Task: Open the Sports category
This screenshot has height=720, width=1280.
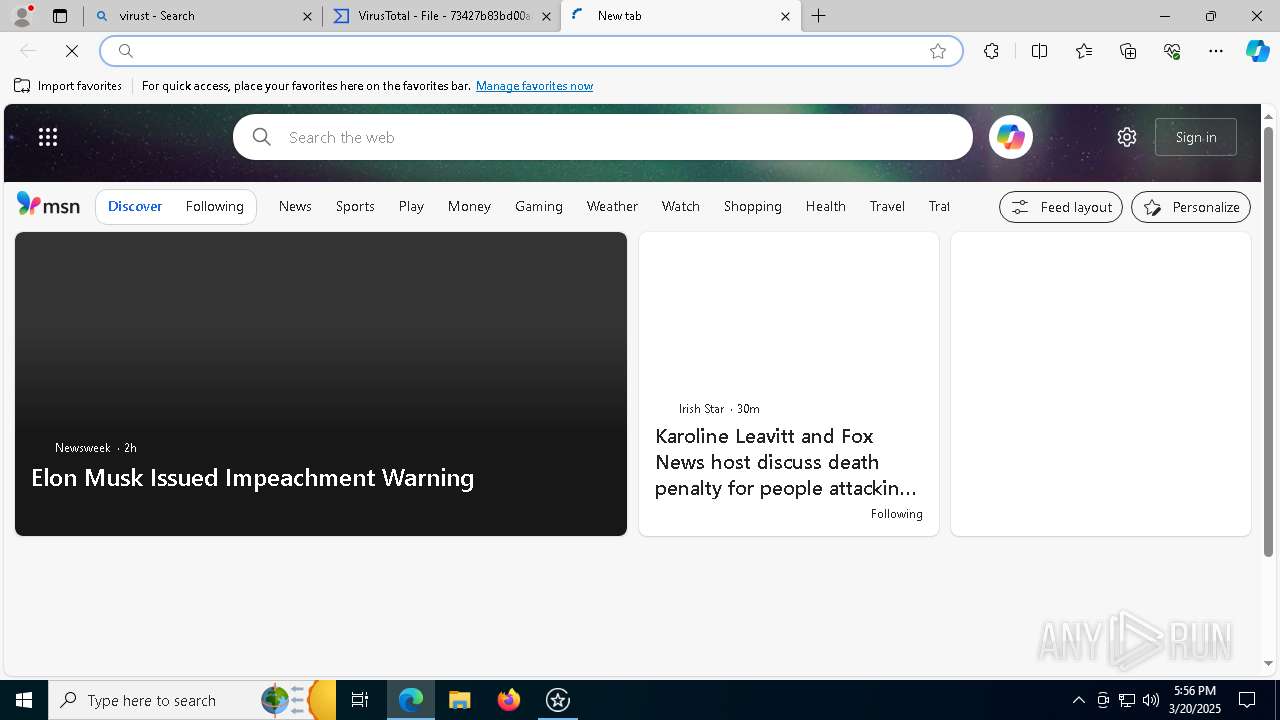Action: tap(355, 206)
